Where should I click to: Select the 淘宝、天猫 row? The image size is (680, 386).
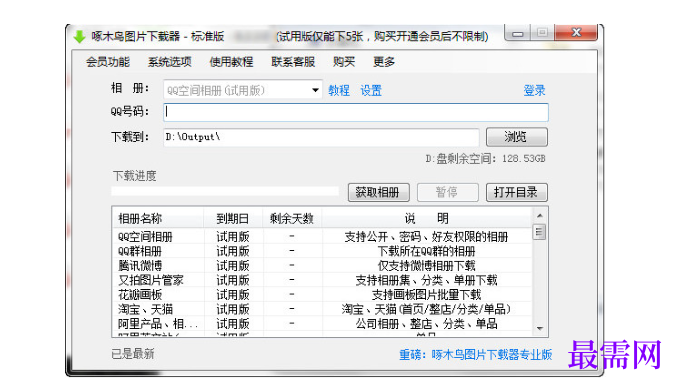tap(322, 309)
